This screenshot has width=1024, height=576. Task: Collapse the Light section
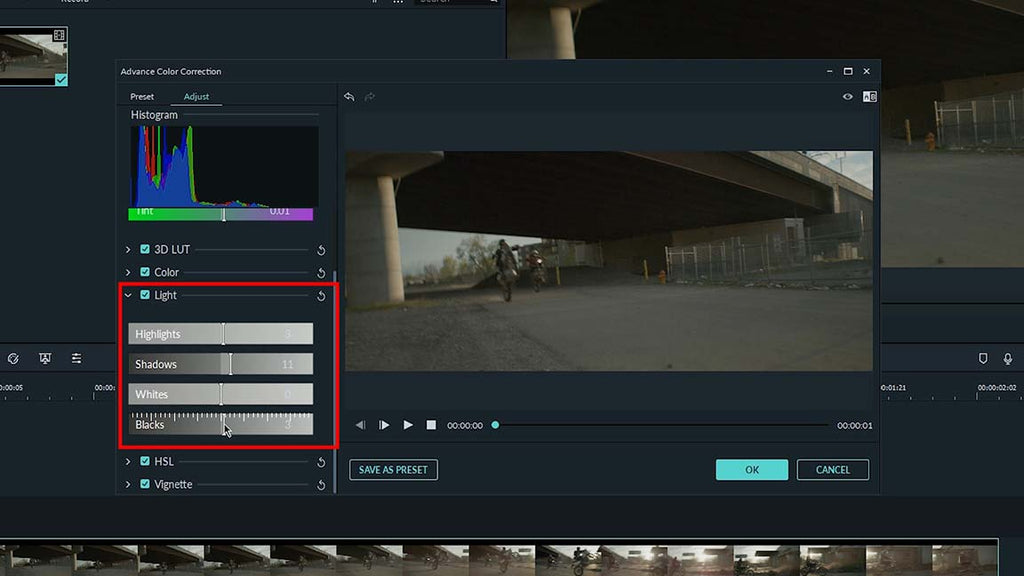coord(128,295)
